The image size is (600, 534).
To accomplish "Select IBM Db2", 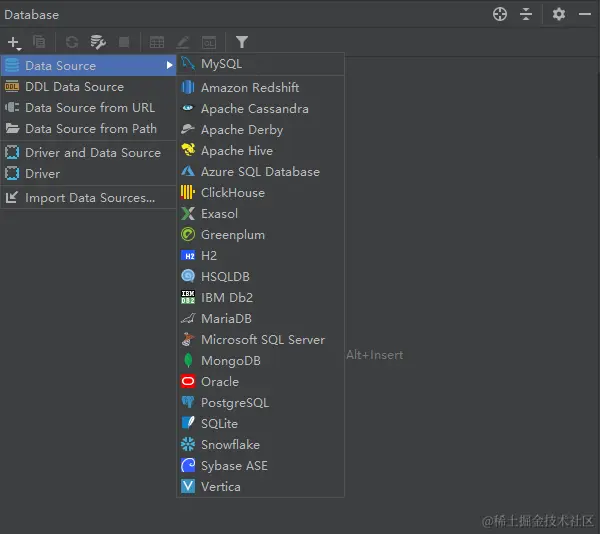I will pyautogui.click(x=260, y=298).
